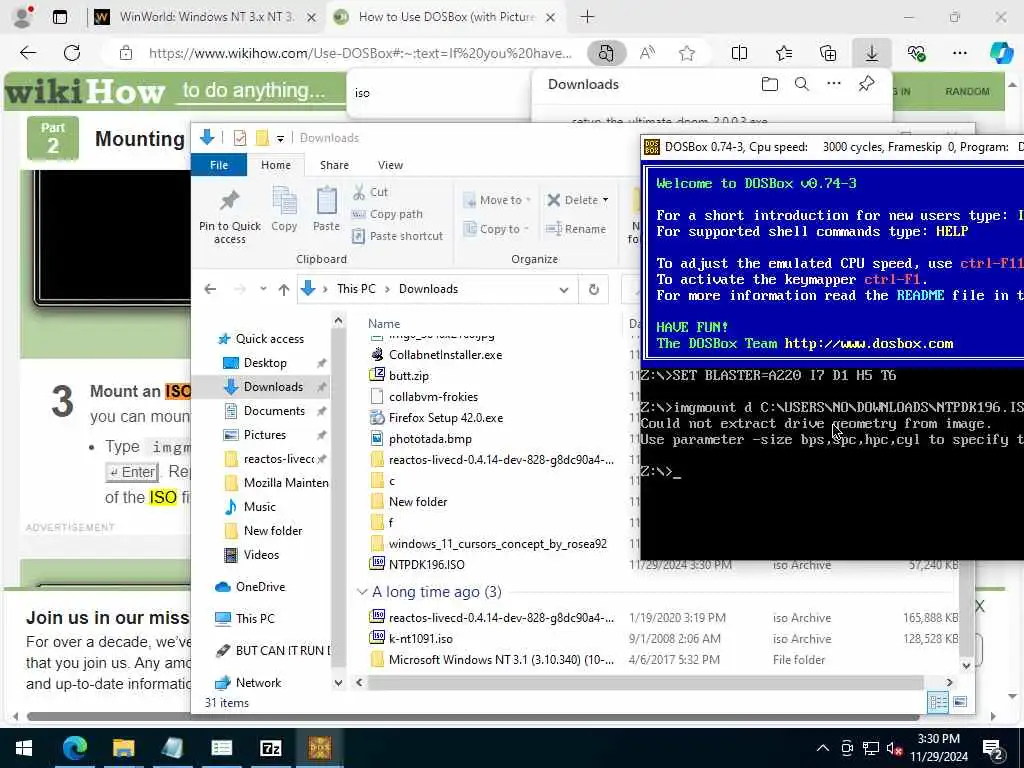The height and width of the screenshot is (768, 1024).
Task: Click RANDOM link on wikiHow header
Action: [967, 91]
